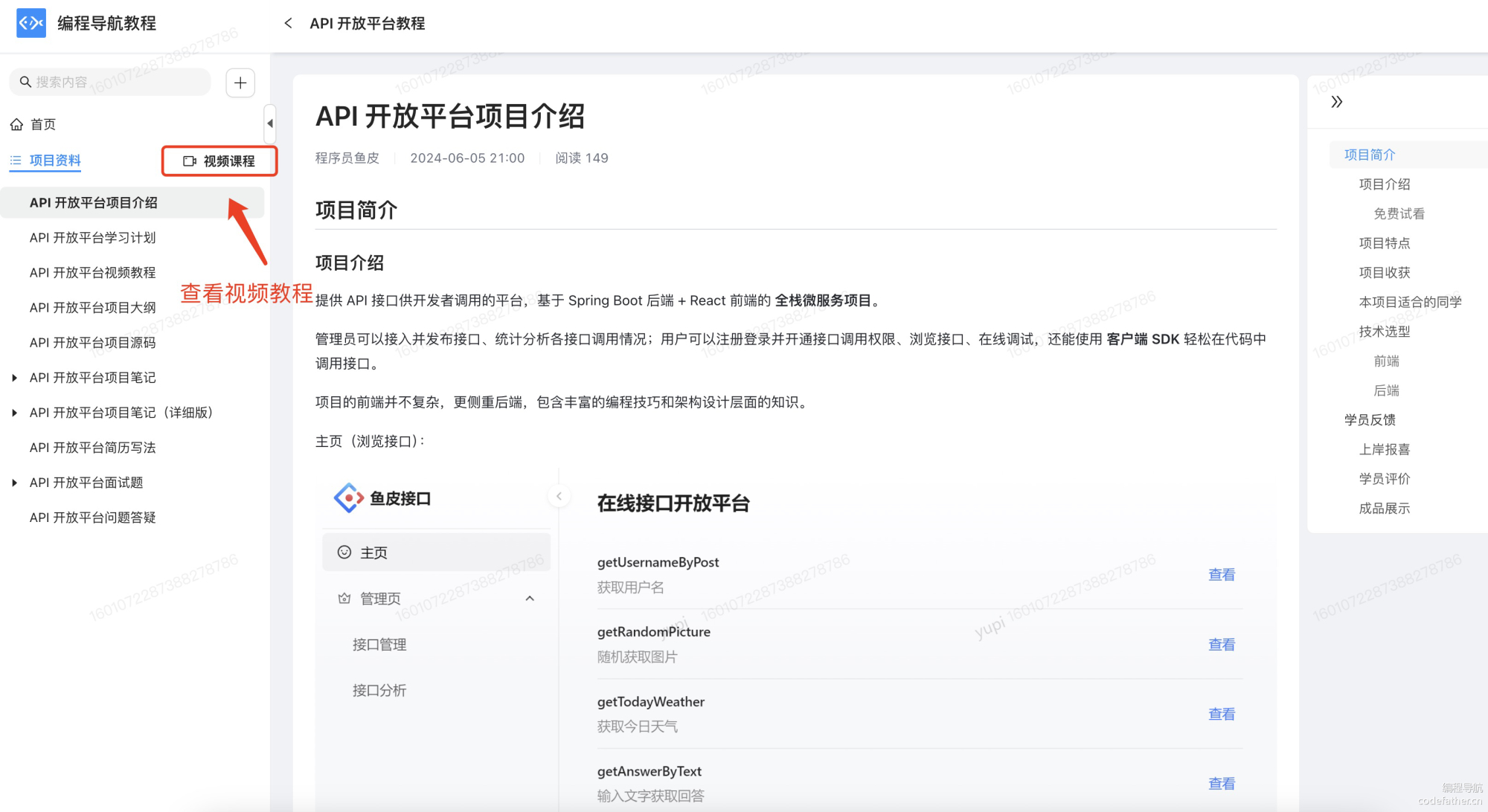Jump to 前端 in the outline
This screenshot has width=1488, height=812.
1387,361
